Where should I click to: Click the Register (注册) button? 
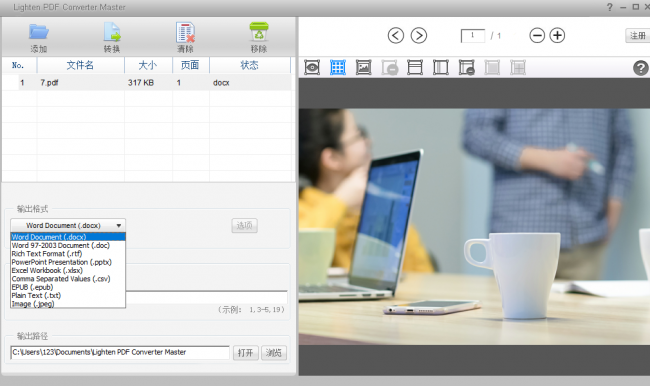point(638,36)
